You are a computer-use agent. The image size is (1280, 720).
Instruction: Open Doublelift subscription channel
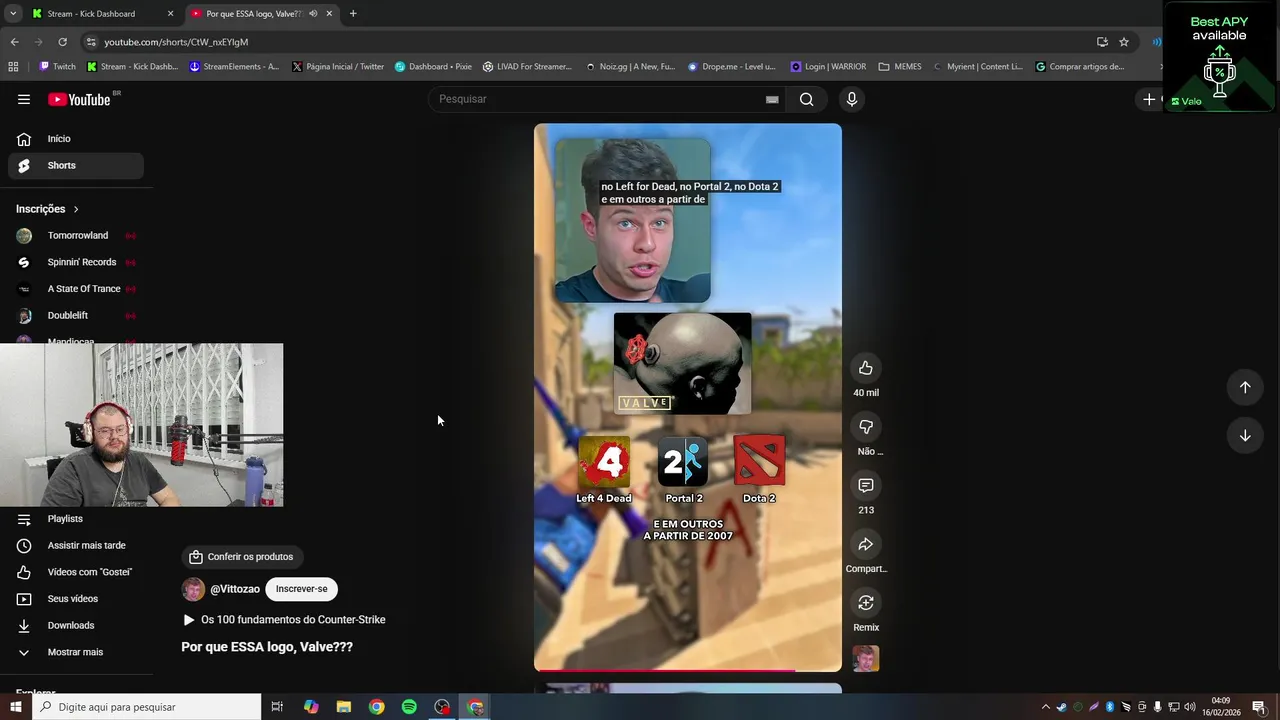tap(76, 316)
